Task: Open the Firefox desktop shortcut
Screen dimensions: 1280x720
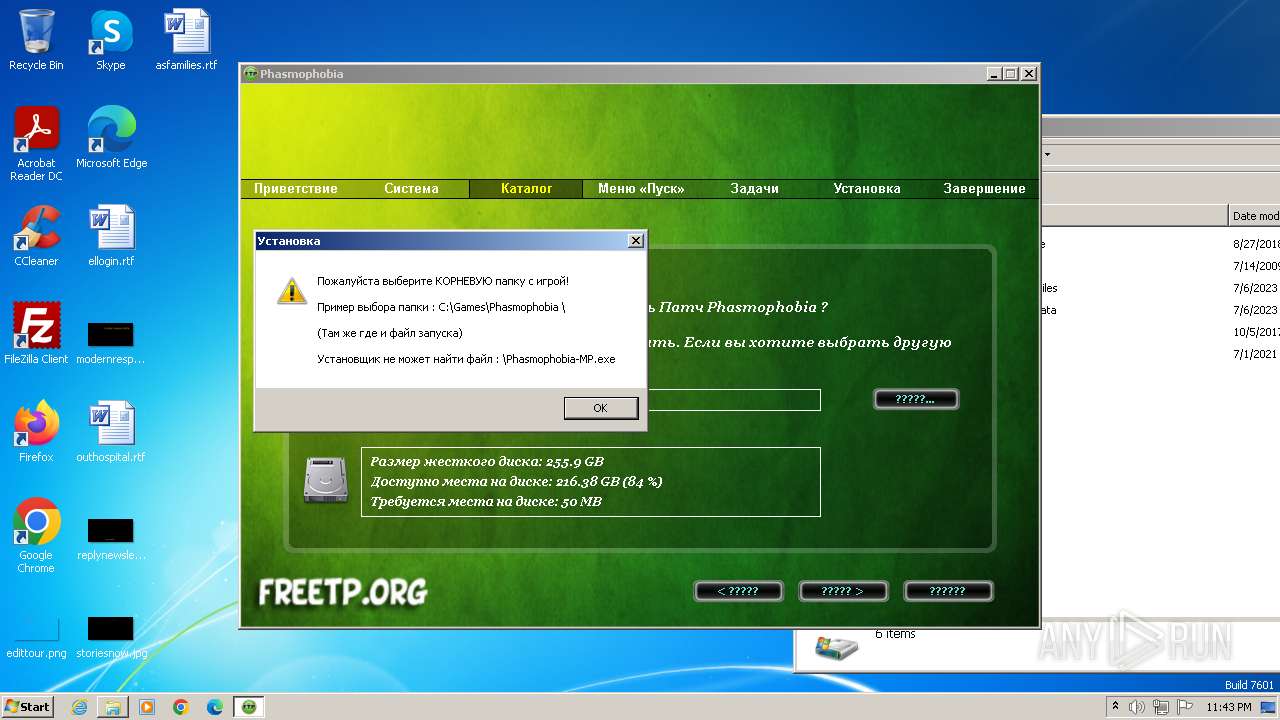Action: coord(36,432)
